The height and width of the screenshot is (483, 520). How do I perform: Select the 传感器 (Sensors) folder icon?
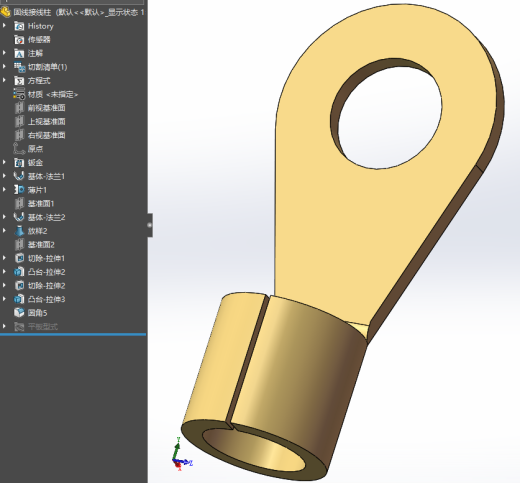(19, 40)
